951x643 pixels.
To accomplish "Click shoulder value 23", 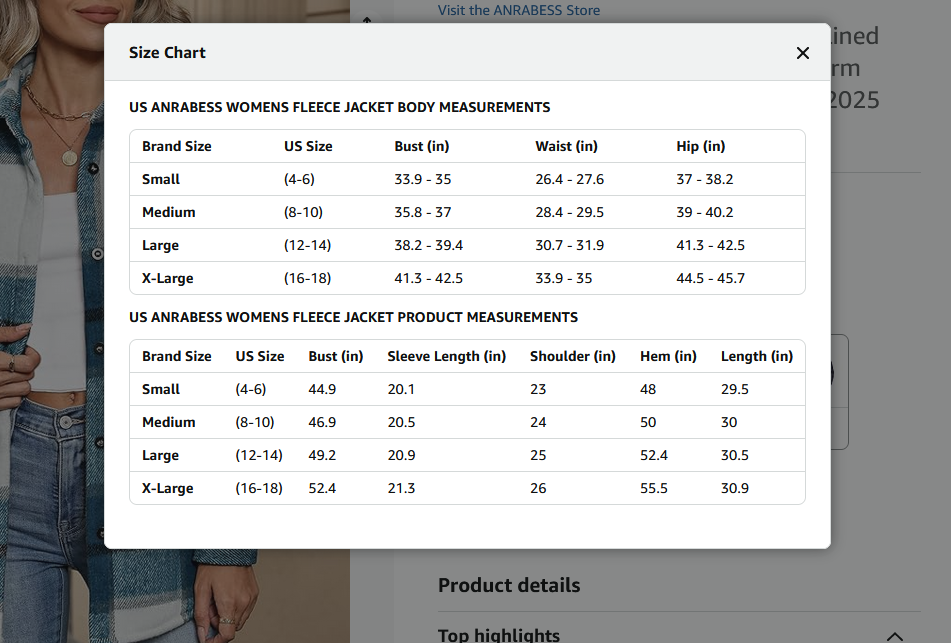I will (538, 389).
